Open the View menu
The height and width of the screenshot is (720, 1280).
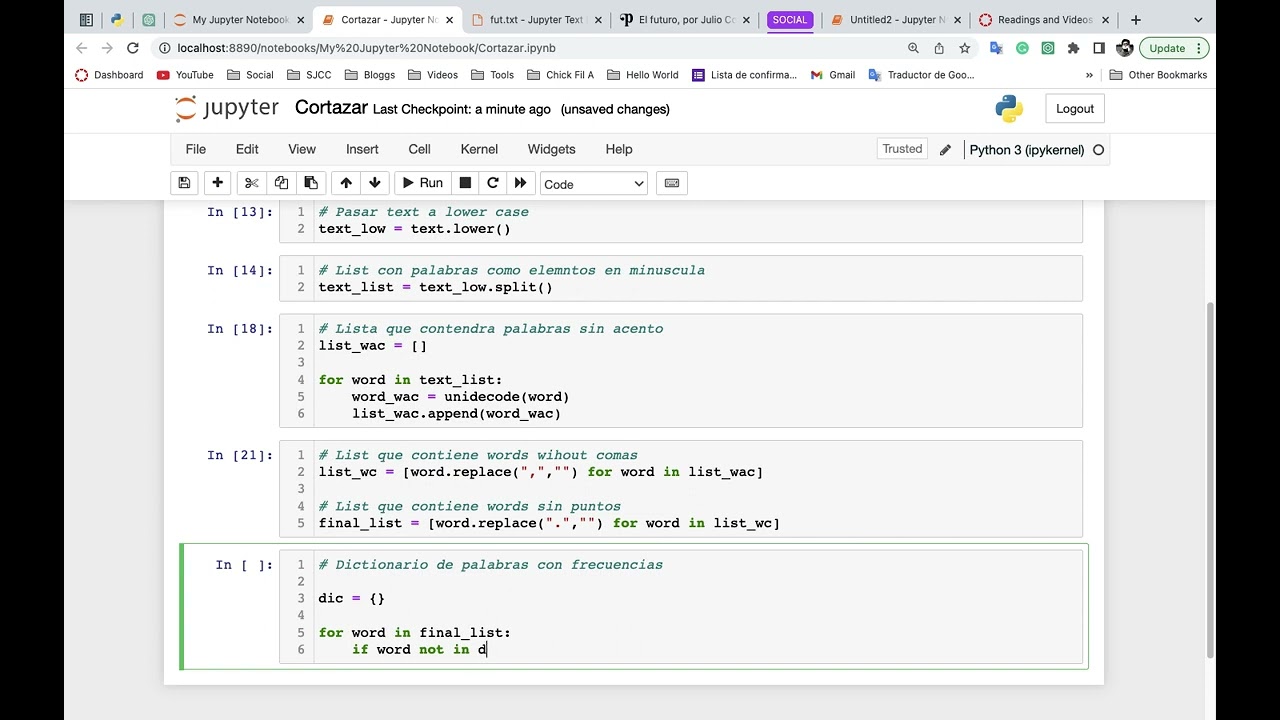pos(302,149)
